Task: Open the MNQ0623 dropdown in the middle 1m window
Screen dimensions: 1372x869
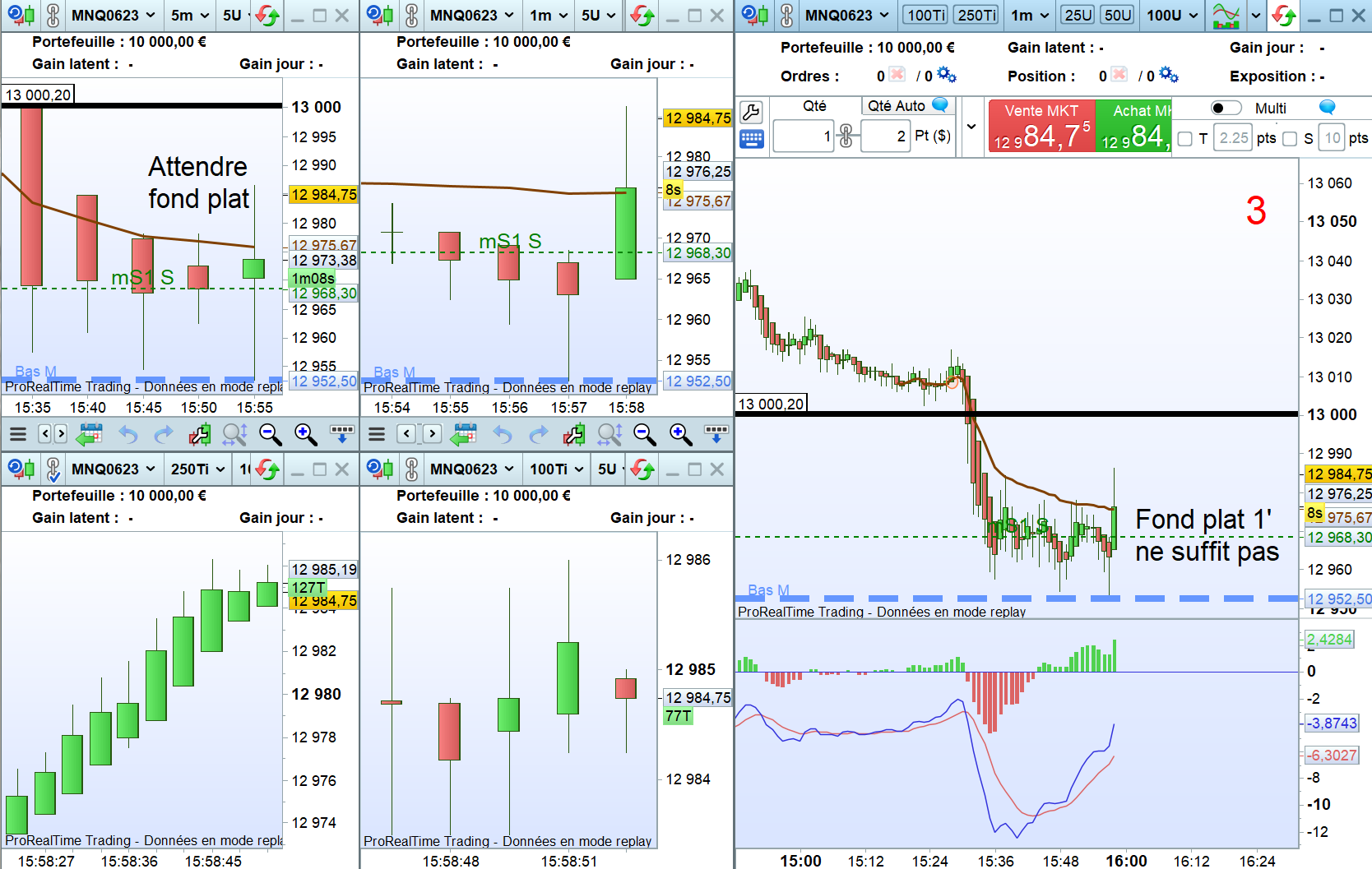Action: point(472,16)
